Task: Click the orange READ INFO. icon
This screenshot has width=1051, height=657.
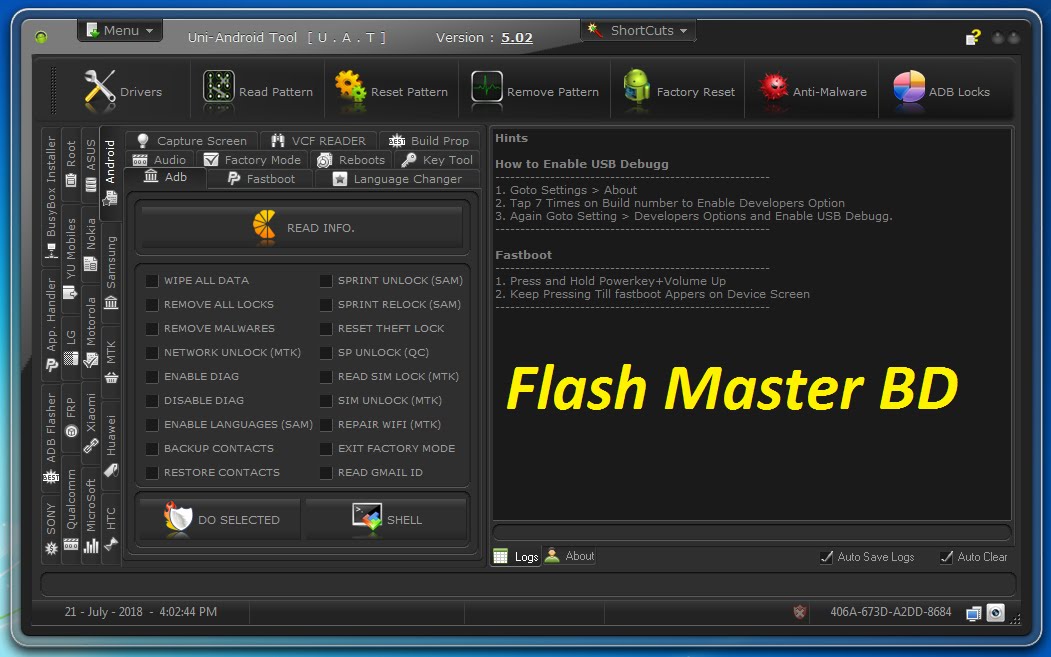Action: click(x=264, y=225)
